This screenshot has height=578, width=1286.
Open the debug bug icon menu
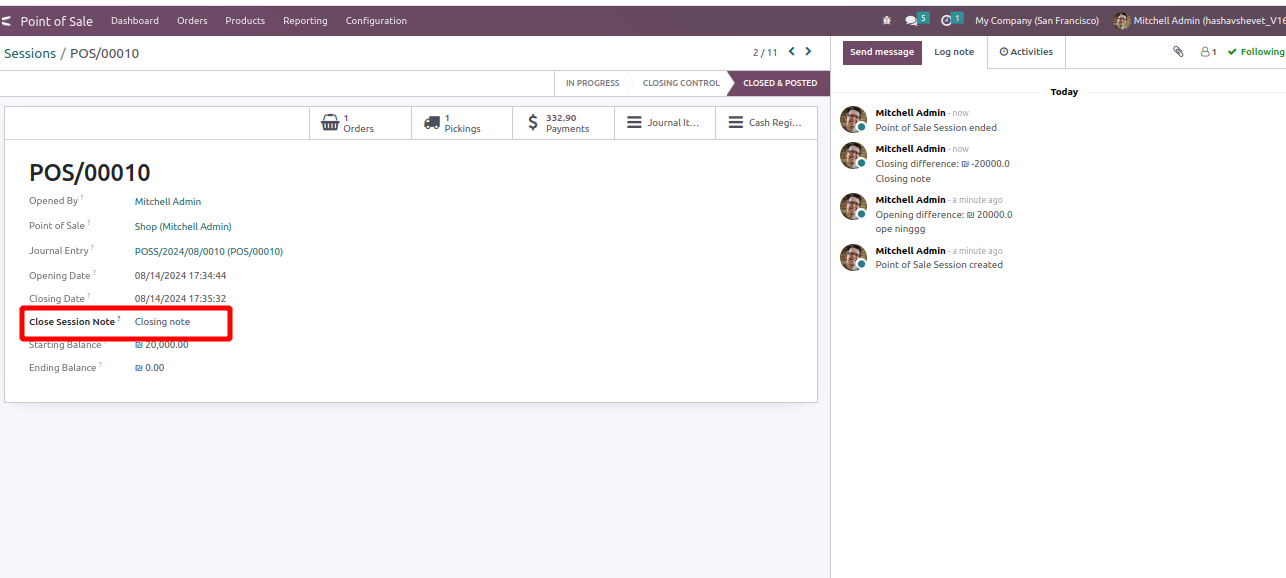tap(886, 20)
